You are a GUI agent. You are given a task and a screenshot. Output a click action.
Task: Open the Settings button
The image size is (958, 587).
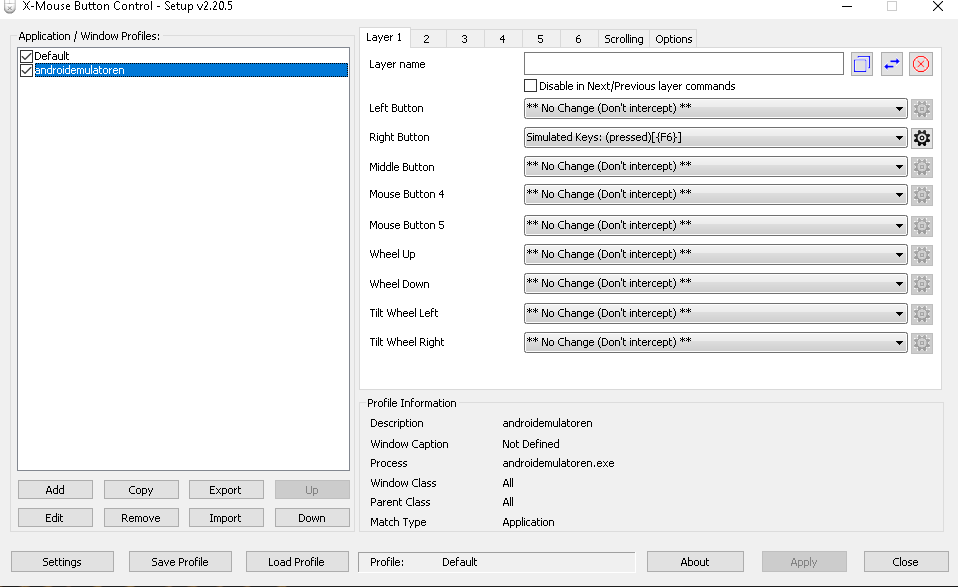tap(62, 562)
